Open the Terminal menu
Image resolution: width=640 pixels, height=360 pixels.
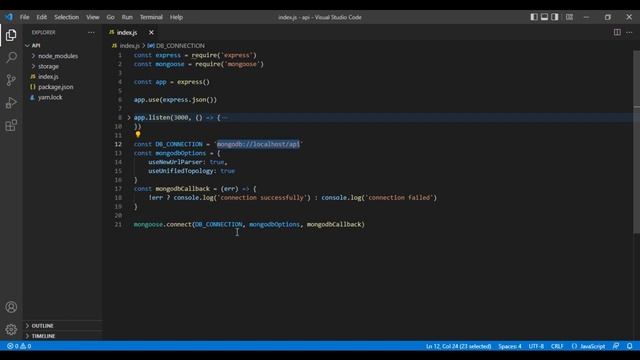coord(151,17)
